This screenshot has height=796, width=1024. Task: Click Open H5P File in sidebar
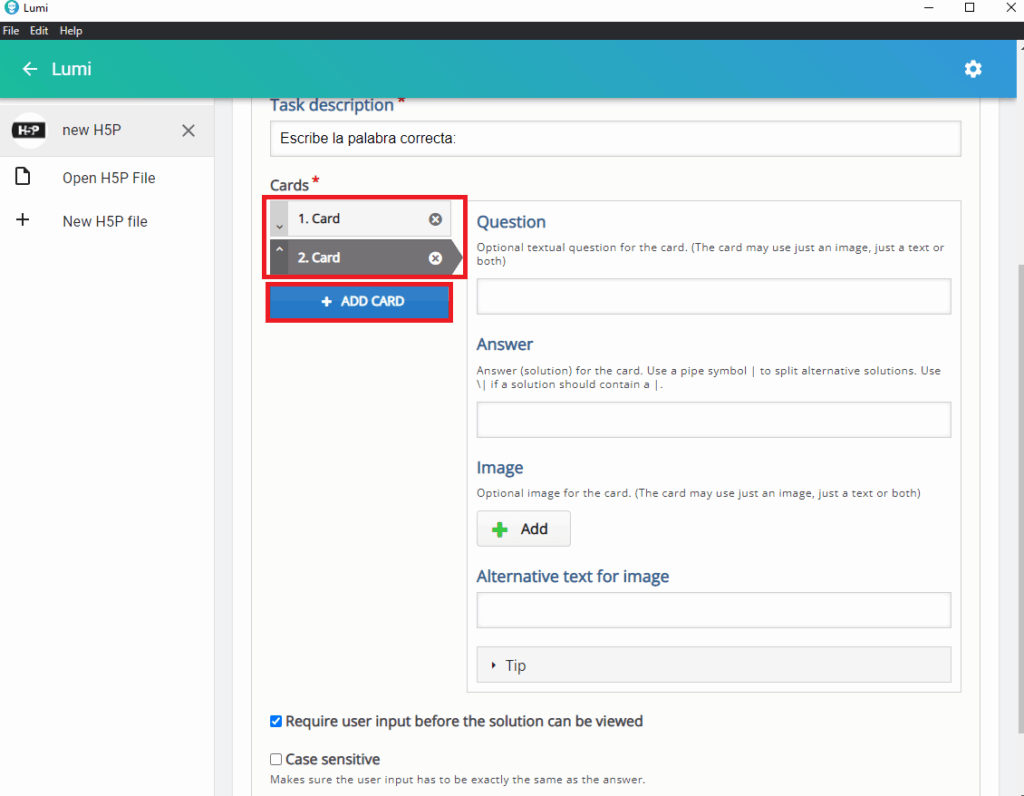tap(108, 178)
